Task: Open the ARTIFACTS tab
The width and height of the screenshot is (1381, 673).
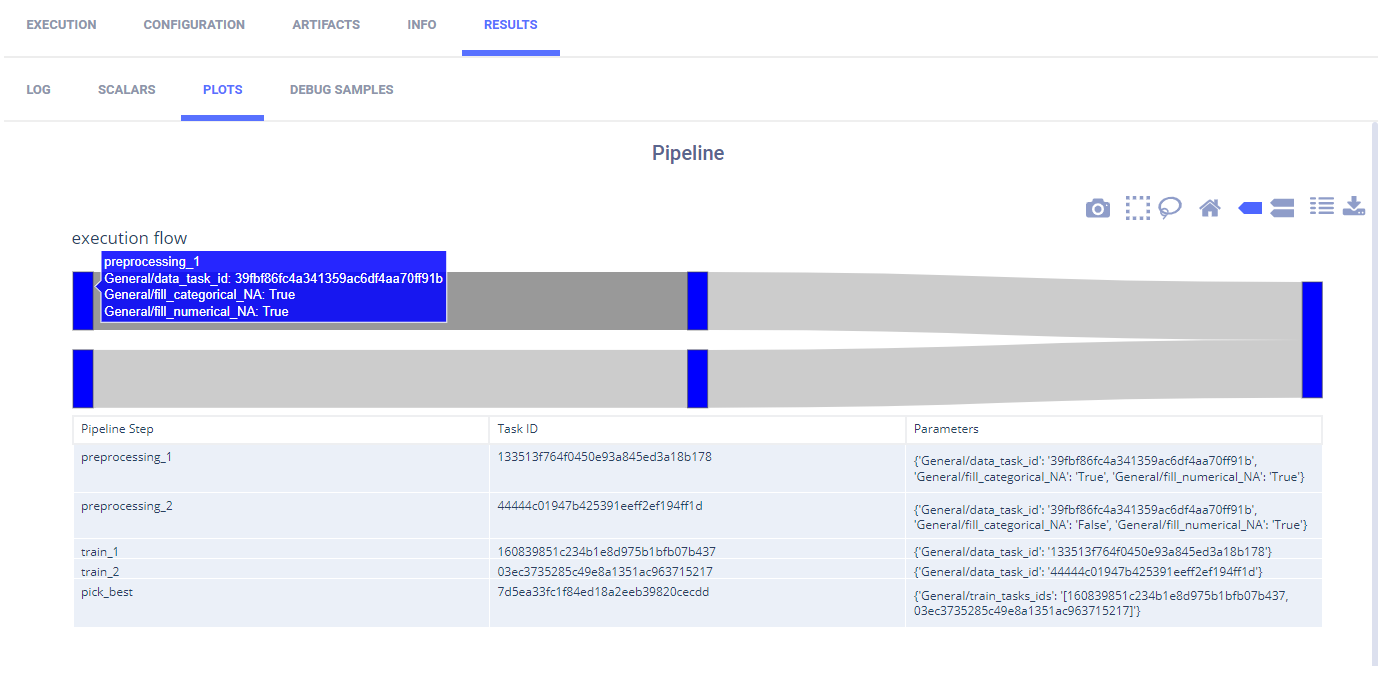Action: click(326, 25)
